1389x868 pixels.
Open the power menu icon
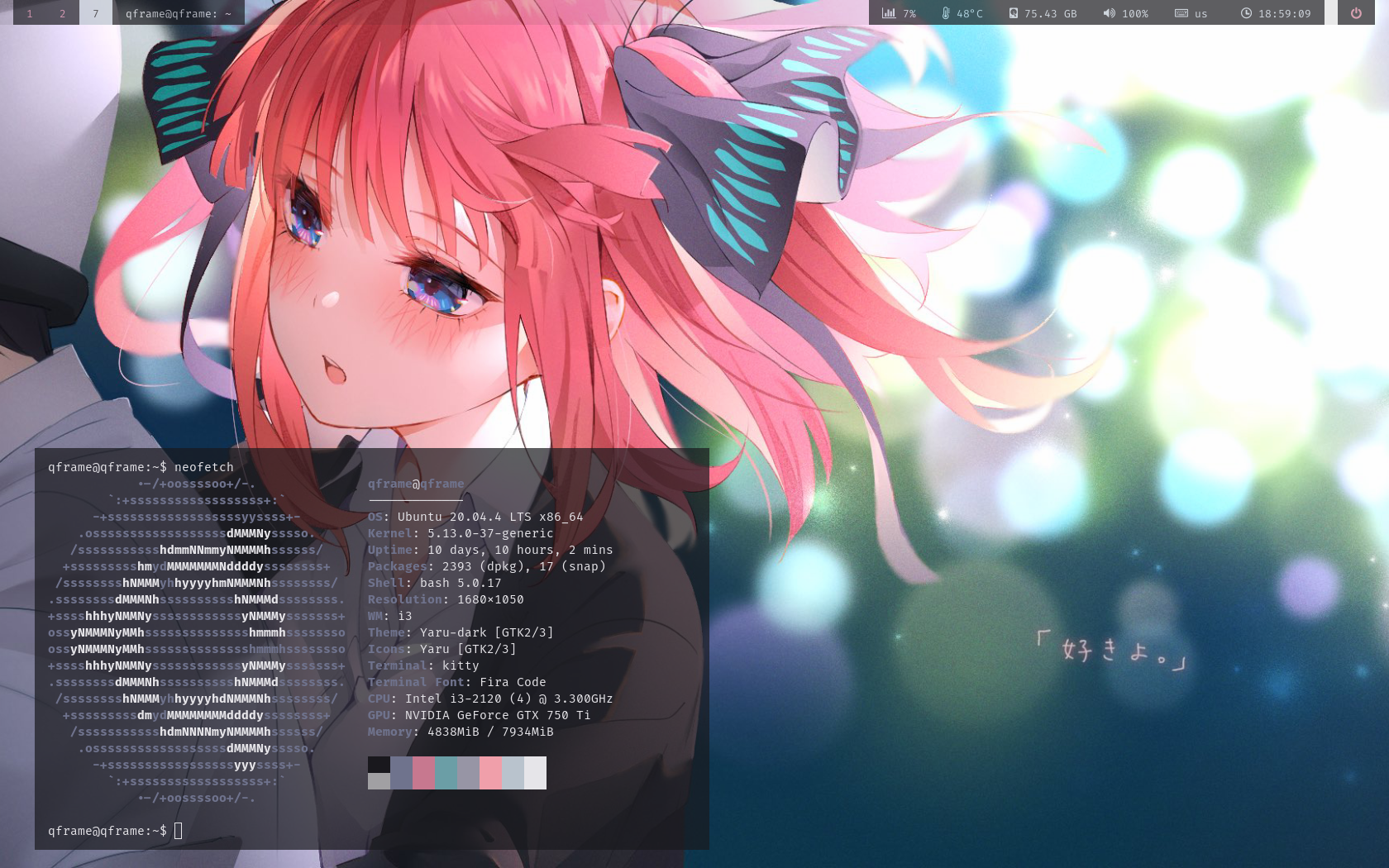pyautogui.click(x=1356, y=13)
